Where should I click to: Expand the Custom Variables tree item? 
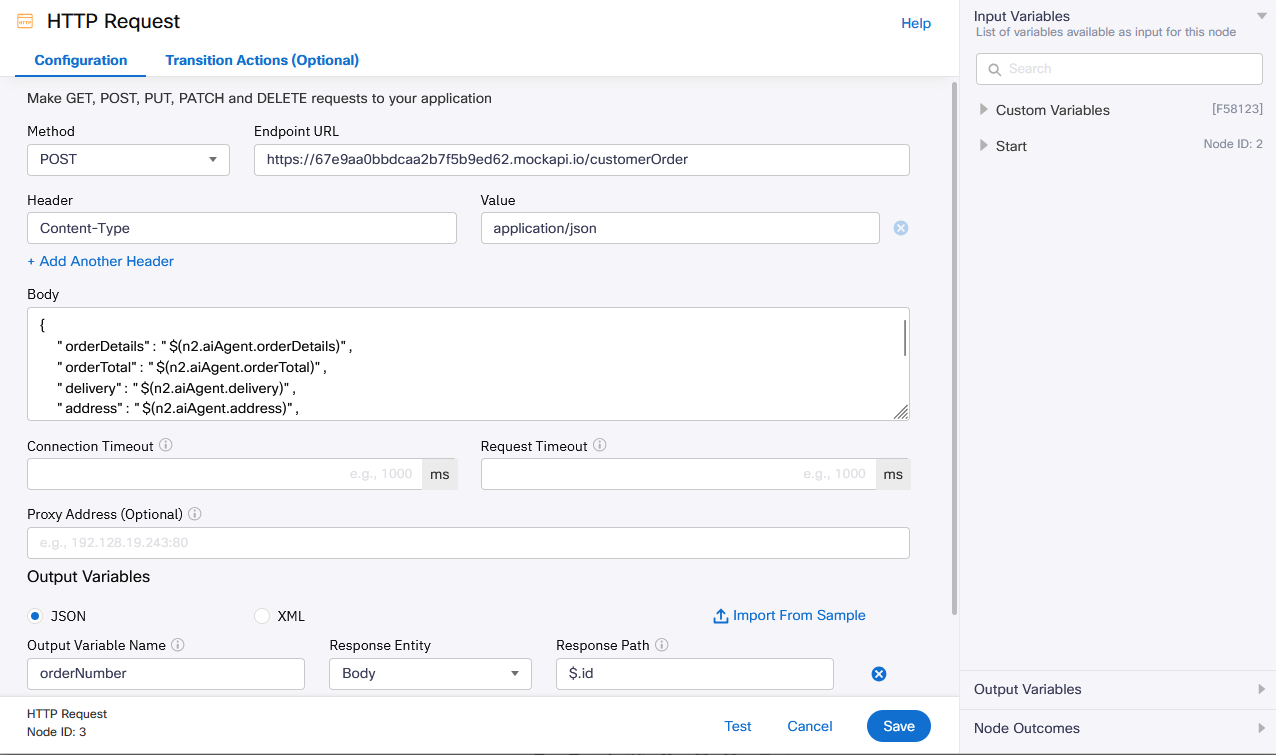click(x=984, y=110)
